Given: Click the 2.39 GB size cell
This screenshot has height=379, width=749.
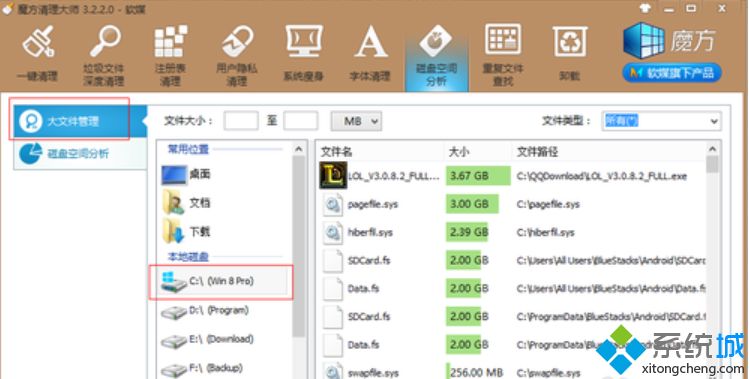Looking at the screenshot, I should point(467,232).
